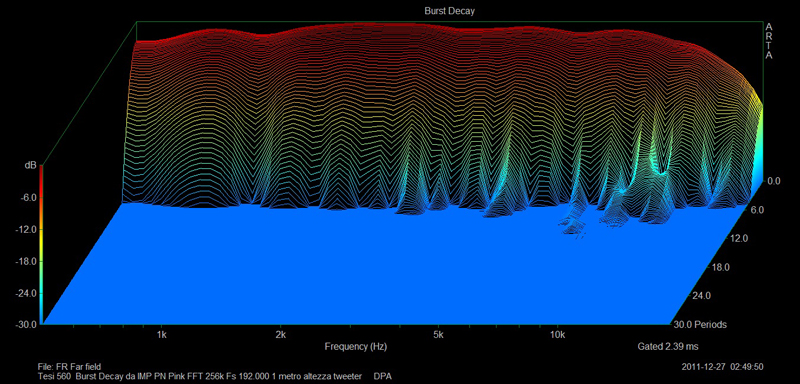The height and width of the screenshot is (384, 800).
Task: Select the 10k frequency axis tick label
Action: (557, 335)
